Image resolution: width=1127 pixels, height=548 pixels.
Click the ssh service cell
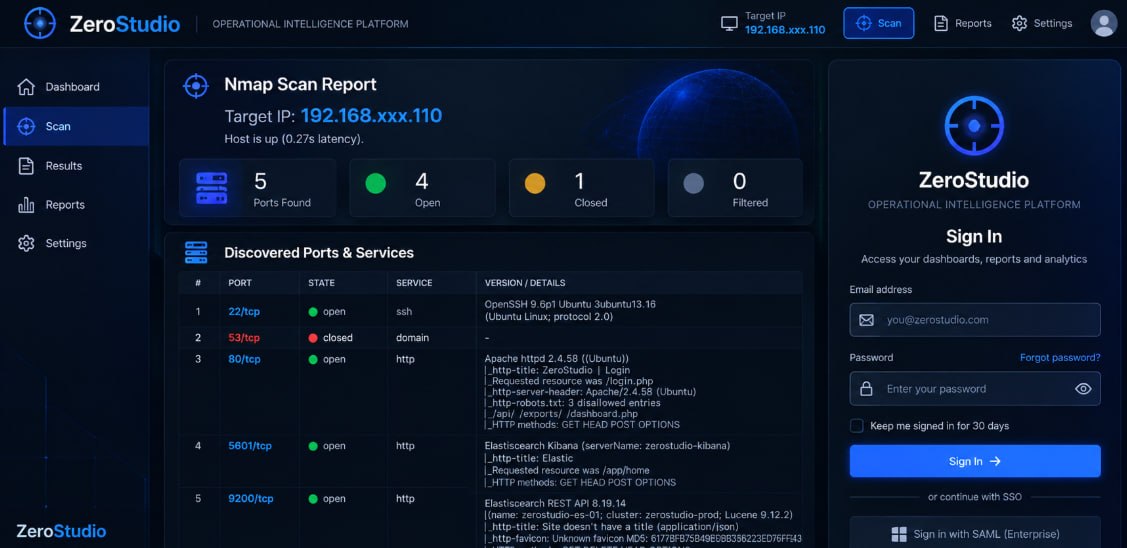pos(403,312)
